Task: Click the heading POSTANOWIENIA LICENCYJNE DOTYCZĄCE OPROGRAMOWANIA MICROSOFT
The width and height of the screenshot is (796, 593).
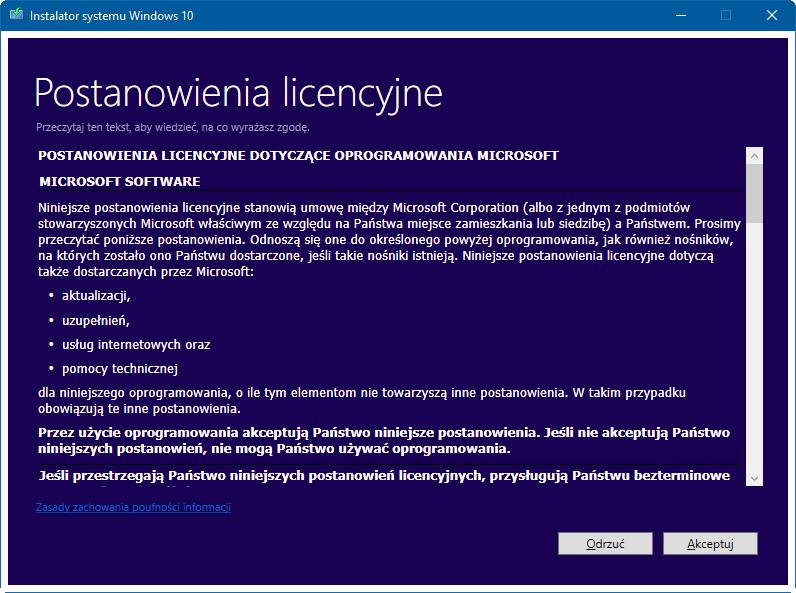Action: pos(298,155)
